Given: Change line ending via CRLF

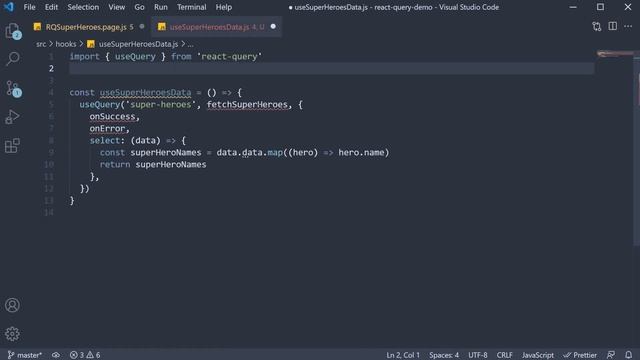Looking at the screenshot, I should (504, 355).
